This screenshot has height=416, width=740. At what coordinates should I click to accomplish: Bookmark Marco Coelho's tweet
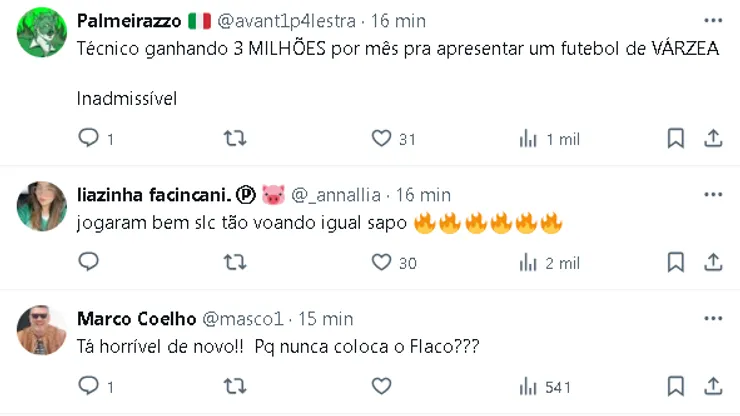tap(676, 385)
